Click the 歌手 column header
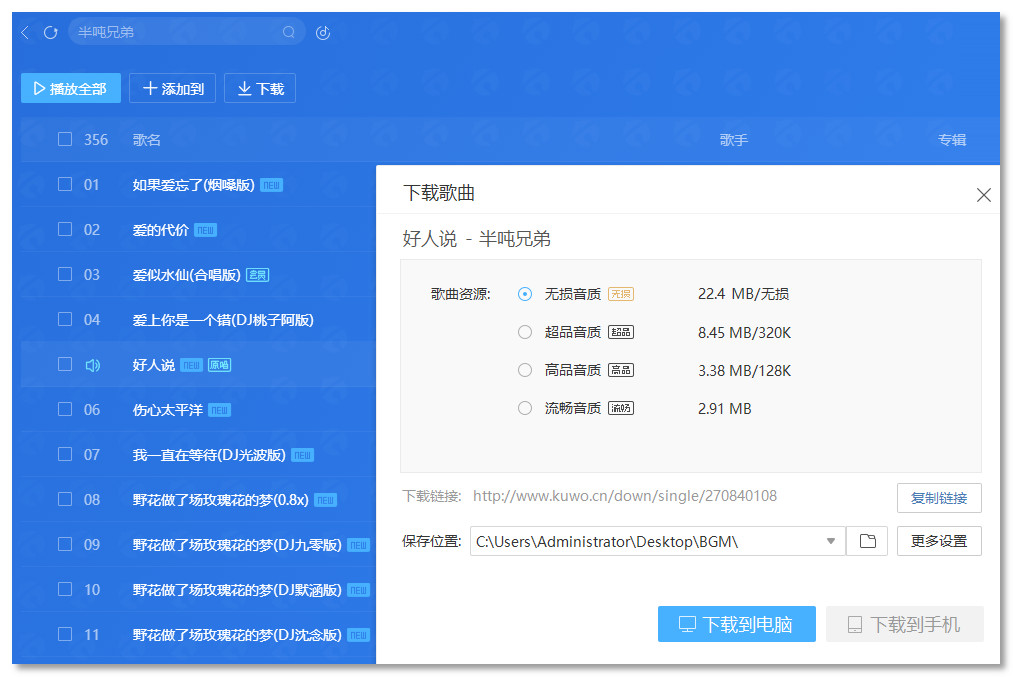Screen dimensions: 1013x677 coord(734,140)
